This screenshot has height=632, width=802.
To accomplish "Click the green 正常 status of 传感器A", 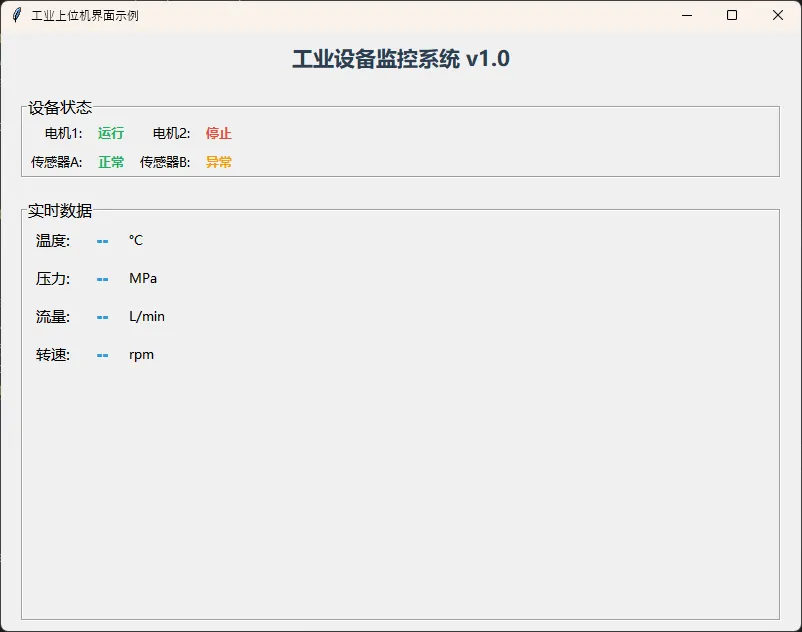I will 111,162.
